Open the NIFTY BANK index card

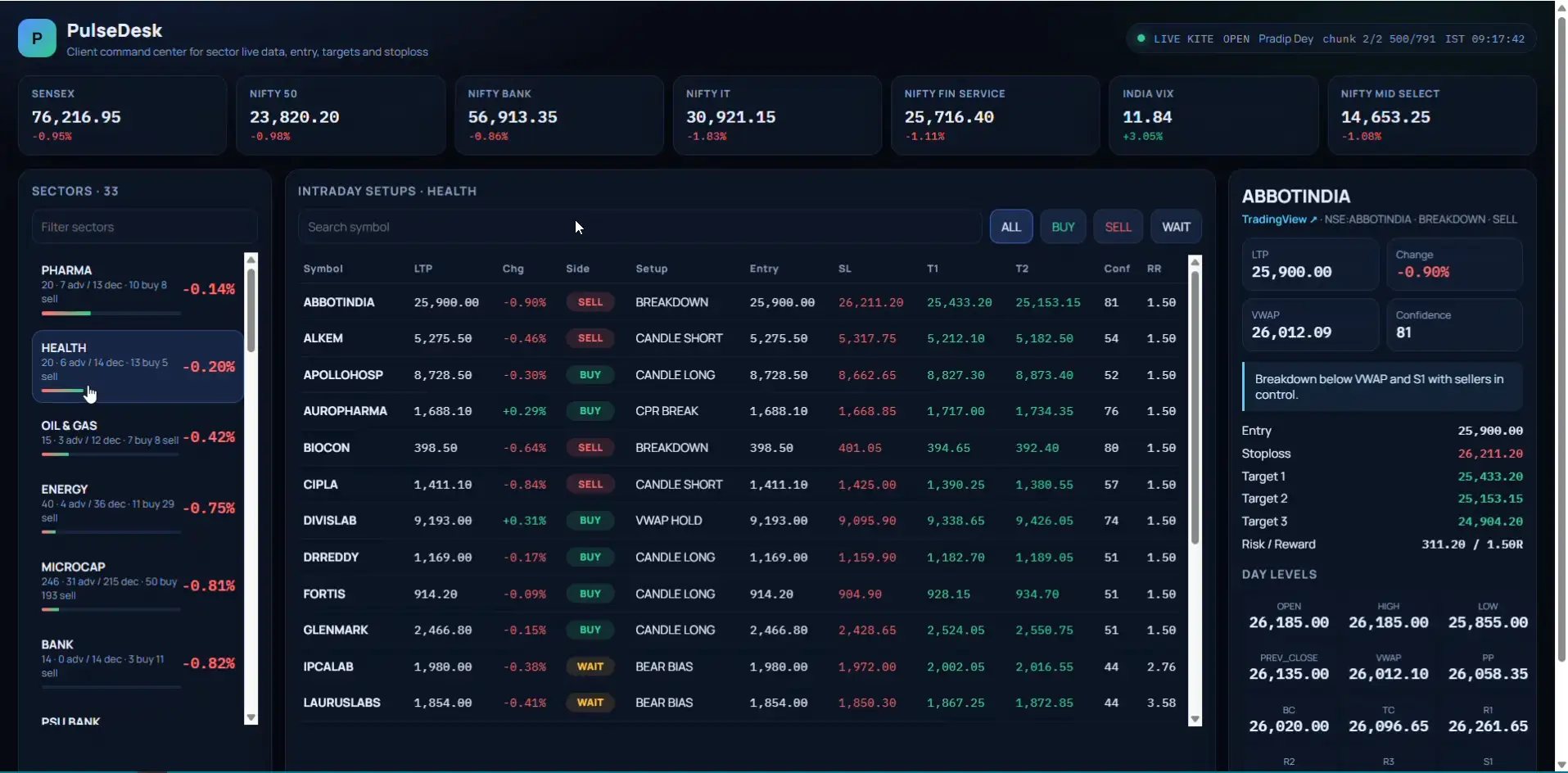(x=559, y=115)
